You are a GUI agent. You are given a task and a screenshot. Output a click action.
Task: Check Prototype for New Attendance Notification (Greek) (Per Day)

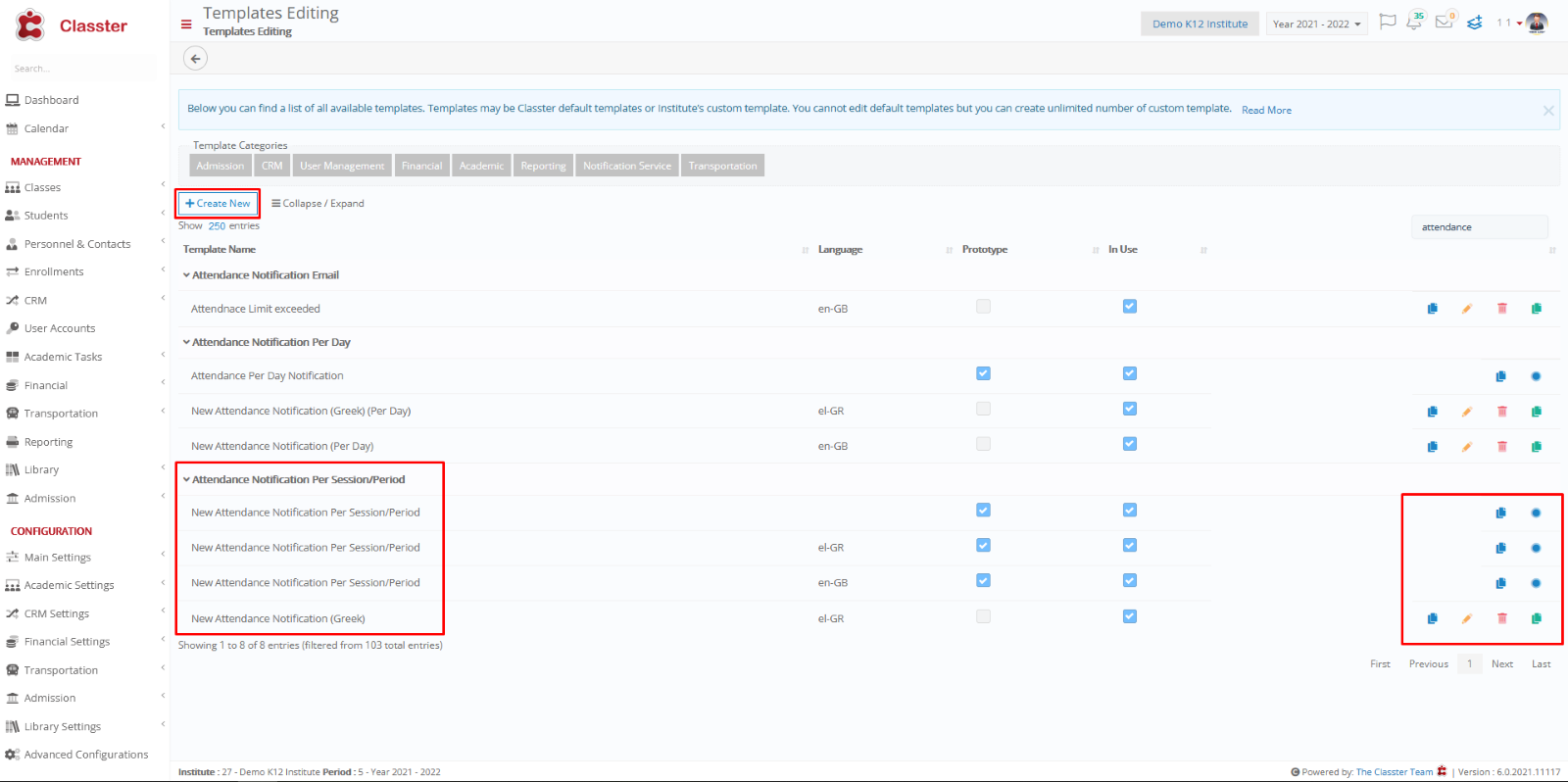983,409
